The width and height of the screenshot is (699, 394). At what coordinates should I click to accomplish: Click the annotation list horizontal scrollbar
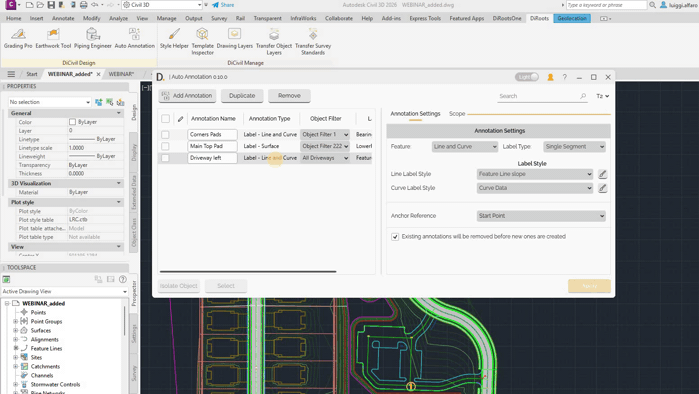pos(248,271)
